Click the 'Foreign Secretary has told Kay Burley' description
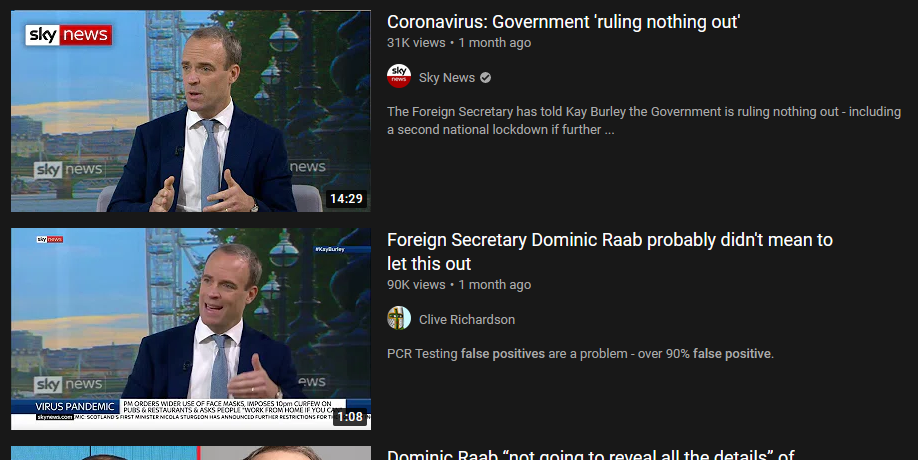This screenshot has height=460, width=918. [644, 121]
